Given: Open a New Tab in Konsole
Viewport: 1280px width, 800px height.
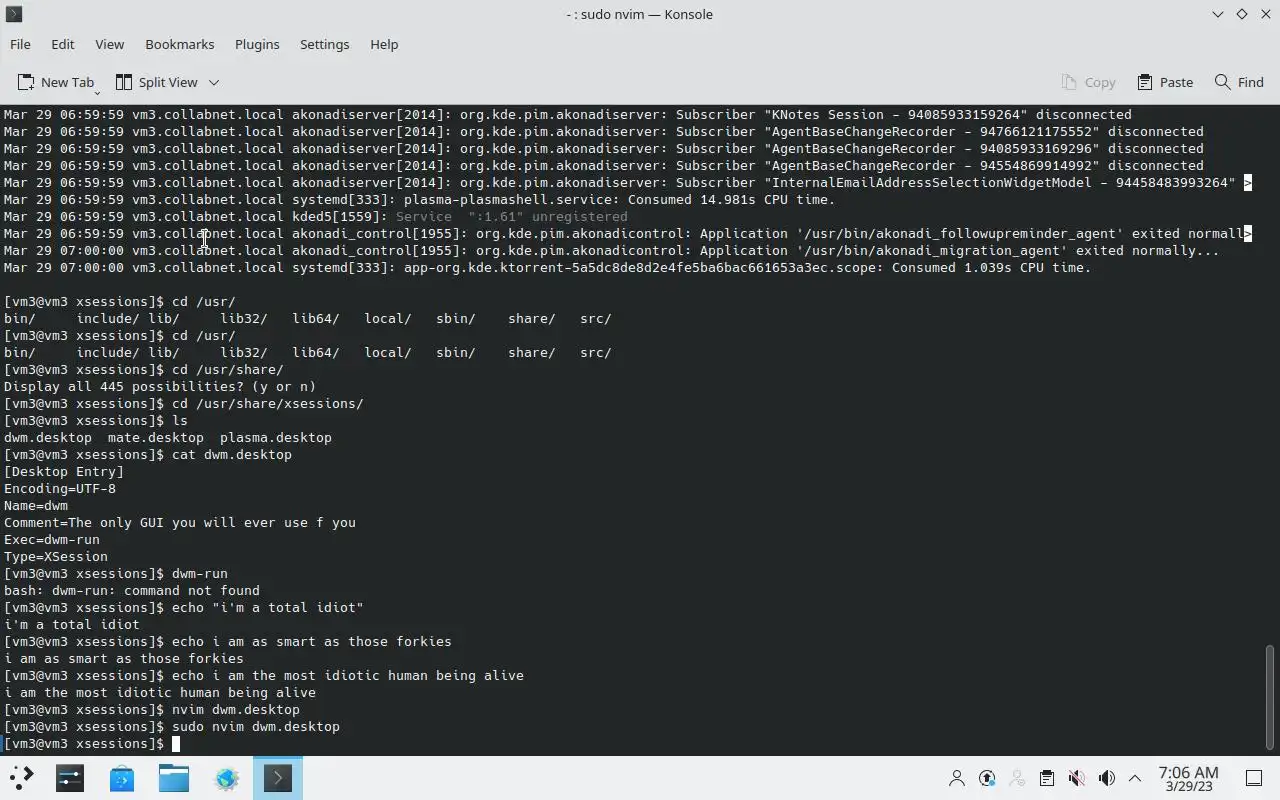Looking at the screenshot, I should [x=56, y=82].
